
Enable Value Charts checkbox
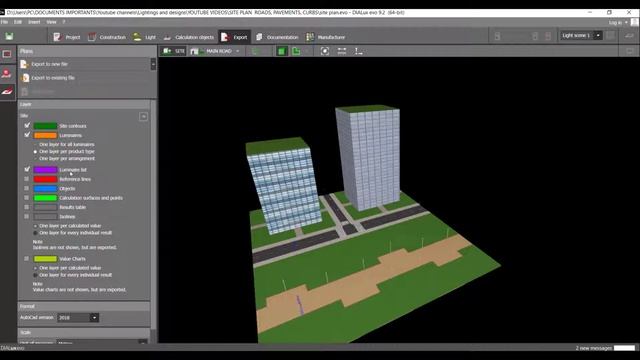pos(27,258)
